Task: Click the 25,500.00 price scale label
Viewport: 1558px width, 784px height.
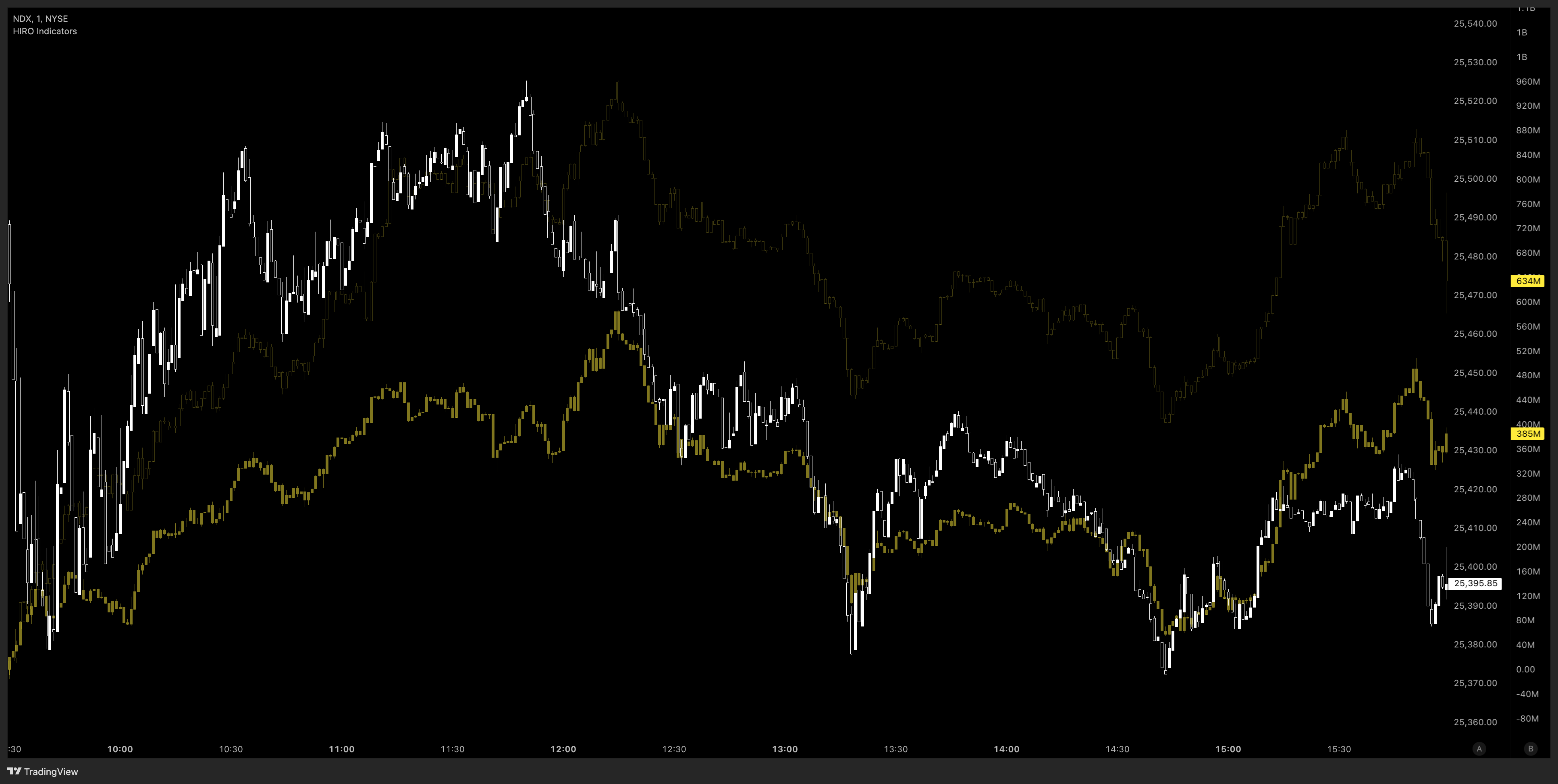Action: pyautogui.click(x=1475, y=178)
